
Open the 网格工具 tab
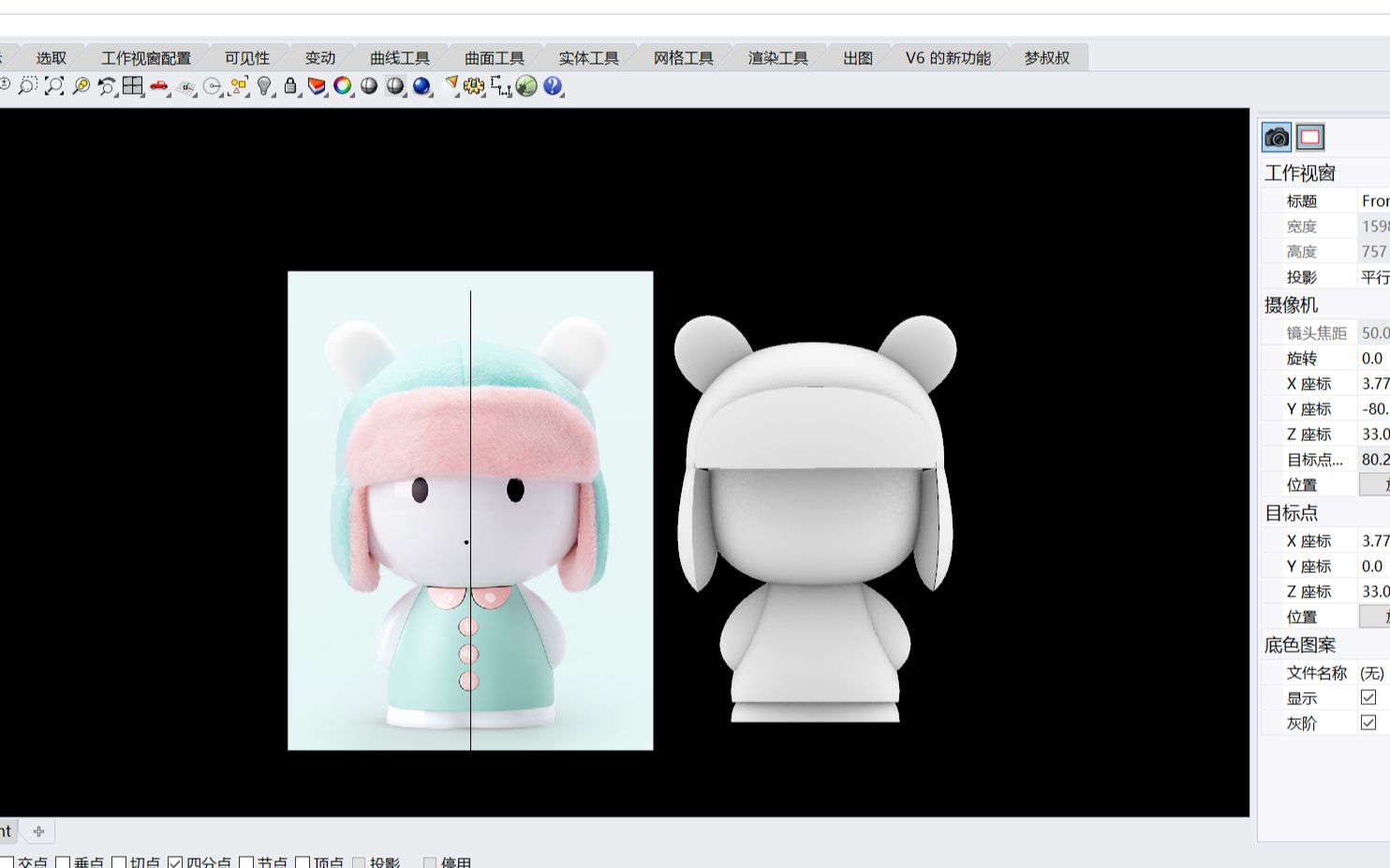point(684,58)
